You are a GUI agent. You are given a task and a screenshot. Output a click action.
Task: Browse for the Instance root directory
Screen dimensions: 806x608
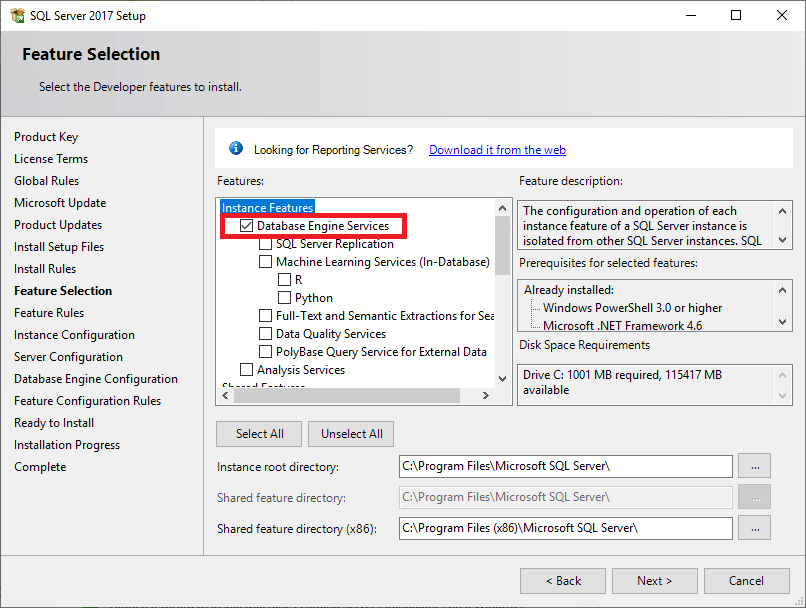pyautogui.click(x=755, y=466)
